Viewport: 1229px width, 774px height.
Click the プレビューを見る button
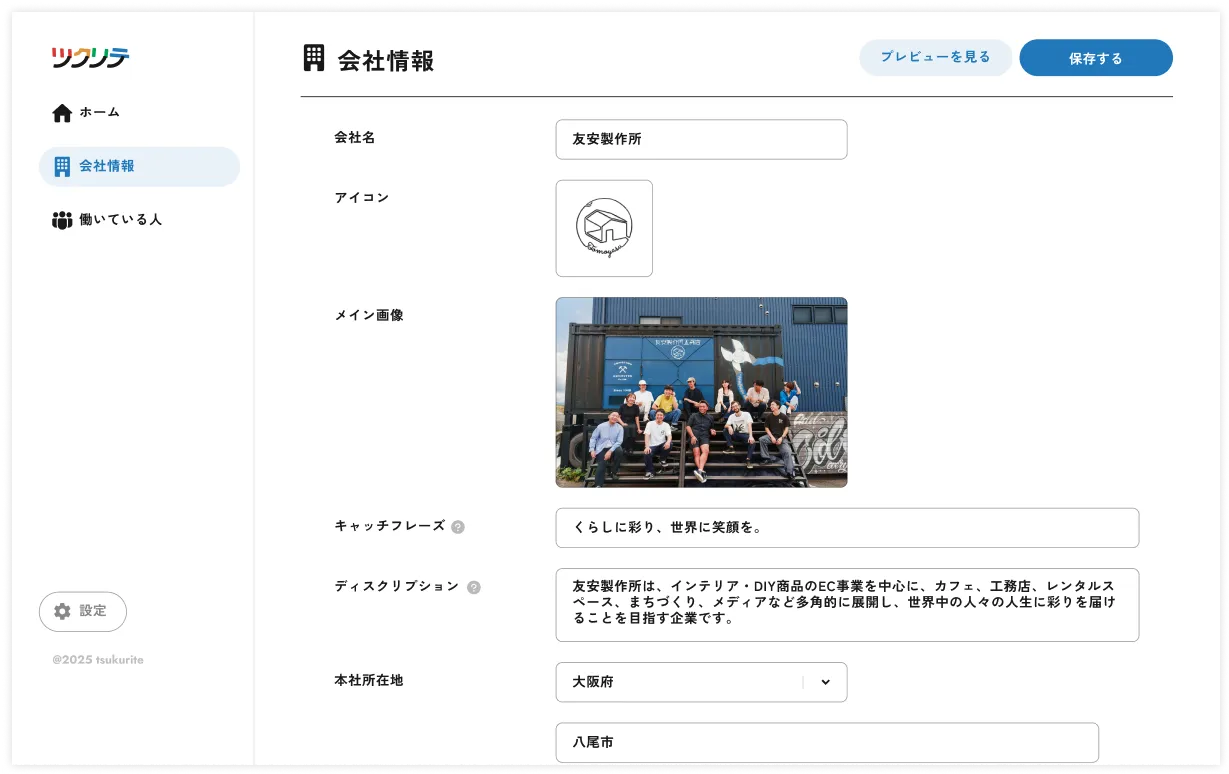point(935,58)
